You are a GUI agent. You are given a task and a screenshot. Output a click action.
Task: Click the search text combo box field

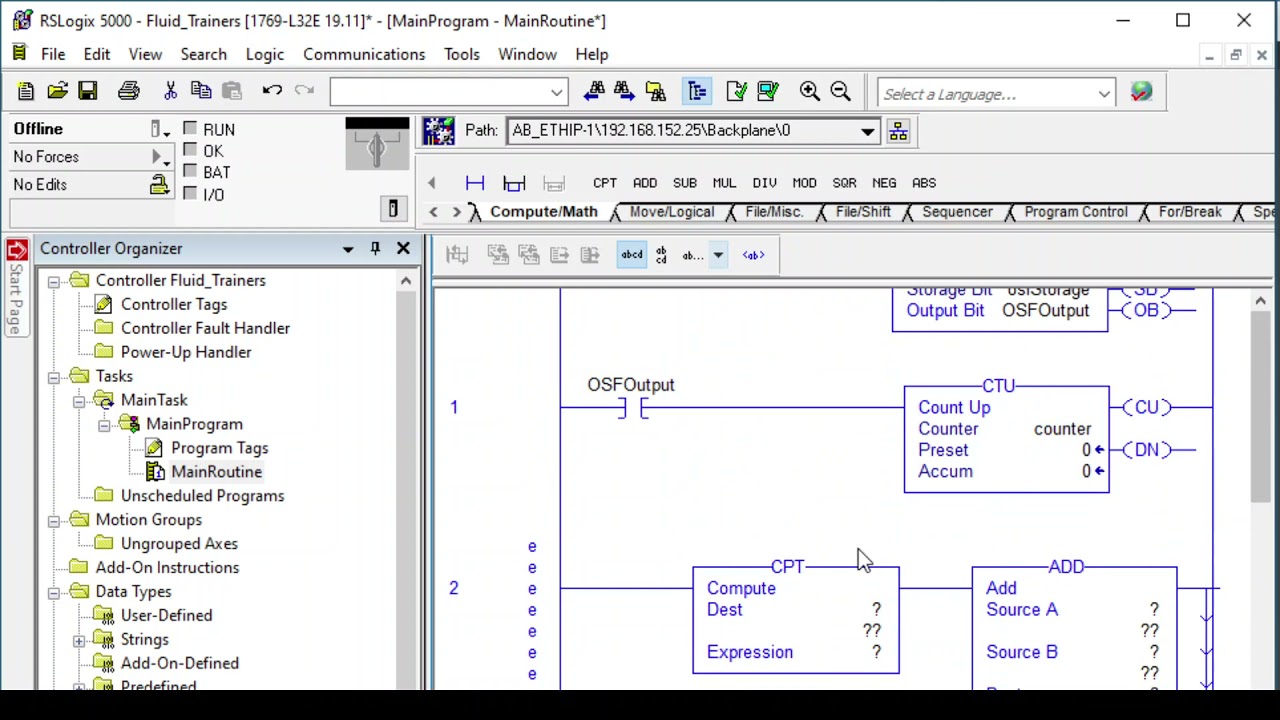[x=449, y=93]
